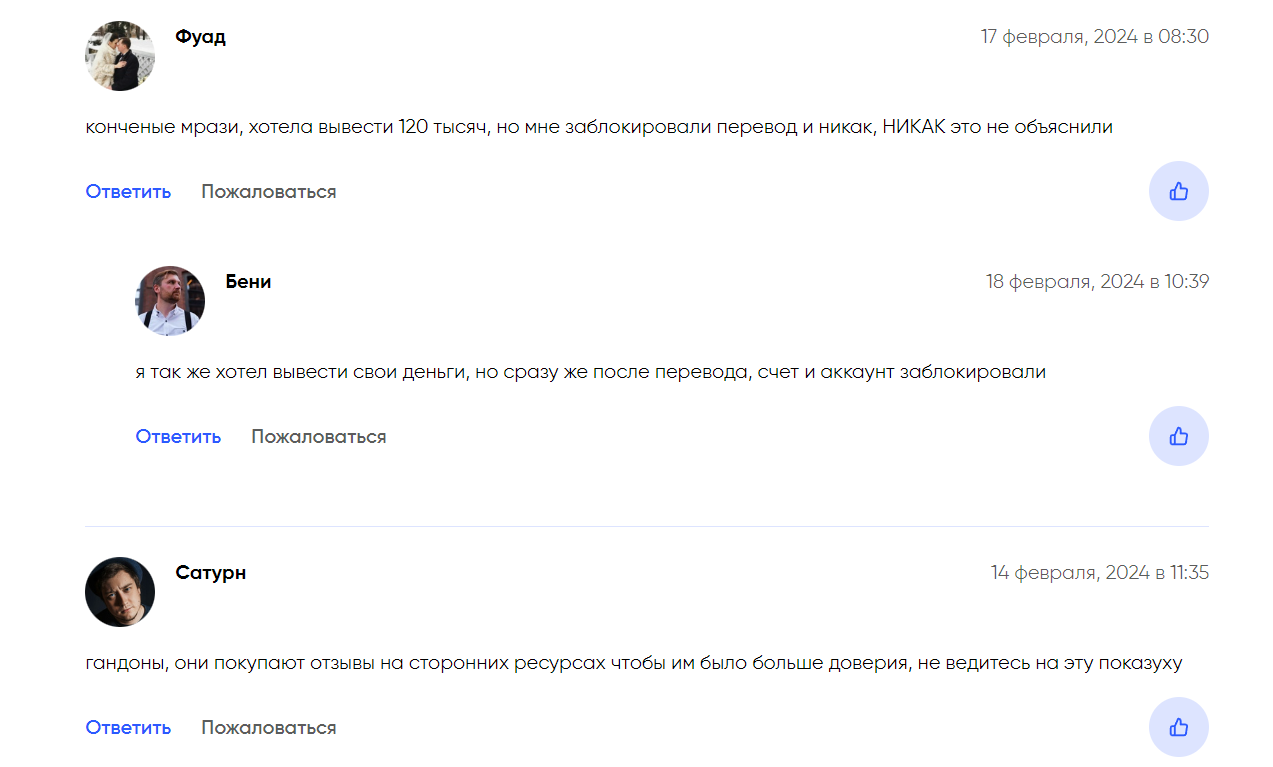Reply to Сатурн's comment via Ответить
1273x767 pixels.
(128, 728)
